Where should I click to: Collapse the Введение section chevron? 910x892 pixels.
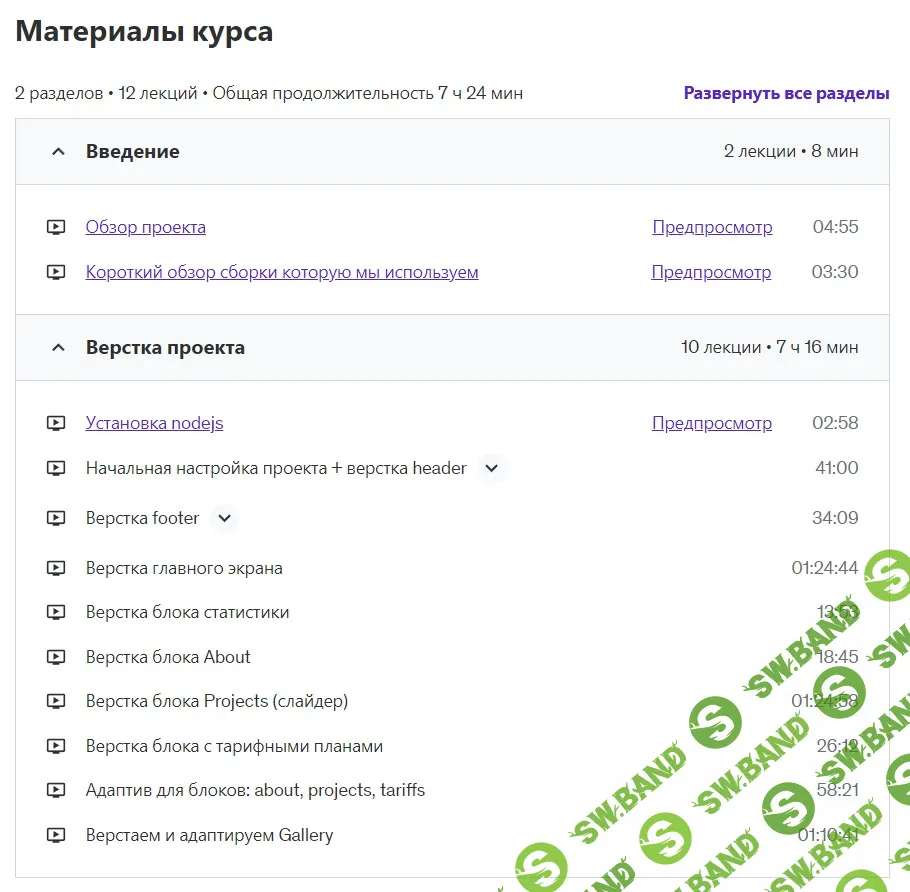click(x=58, y=151)
